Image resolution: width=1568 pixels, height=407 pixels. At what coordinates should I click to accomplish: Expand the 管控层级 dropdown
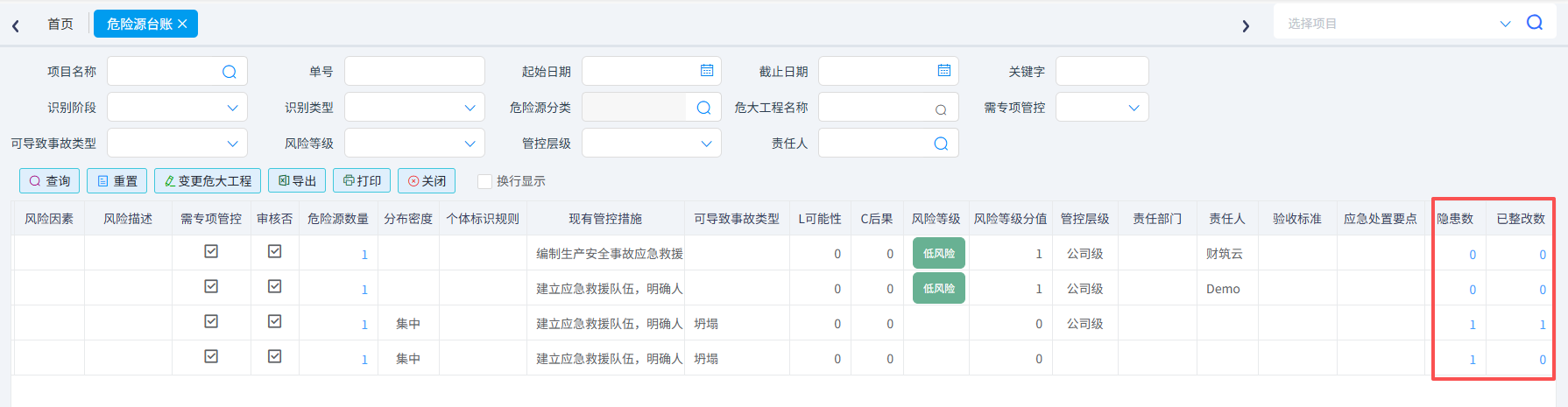tap(706, 144)
